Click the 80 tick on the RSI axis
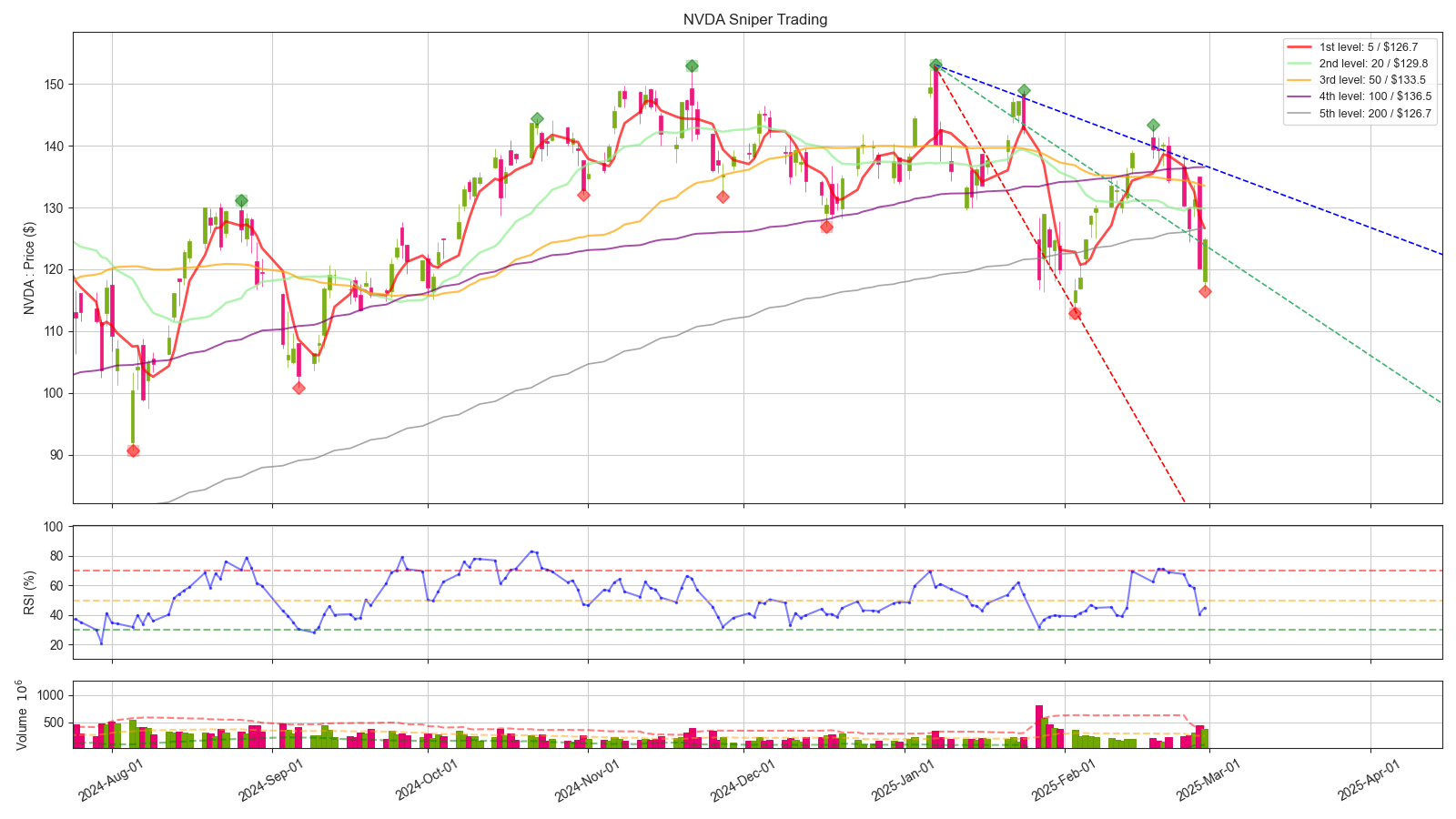This screenshot has width=1456, height=819. pyautogui.click(x=56, y=556)
